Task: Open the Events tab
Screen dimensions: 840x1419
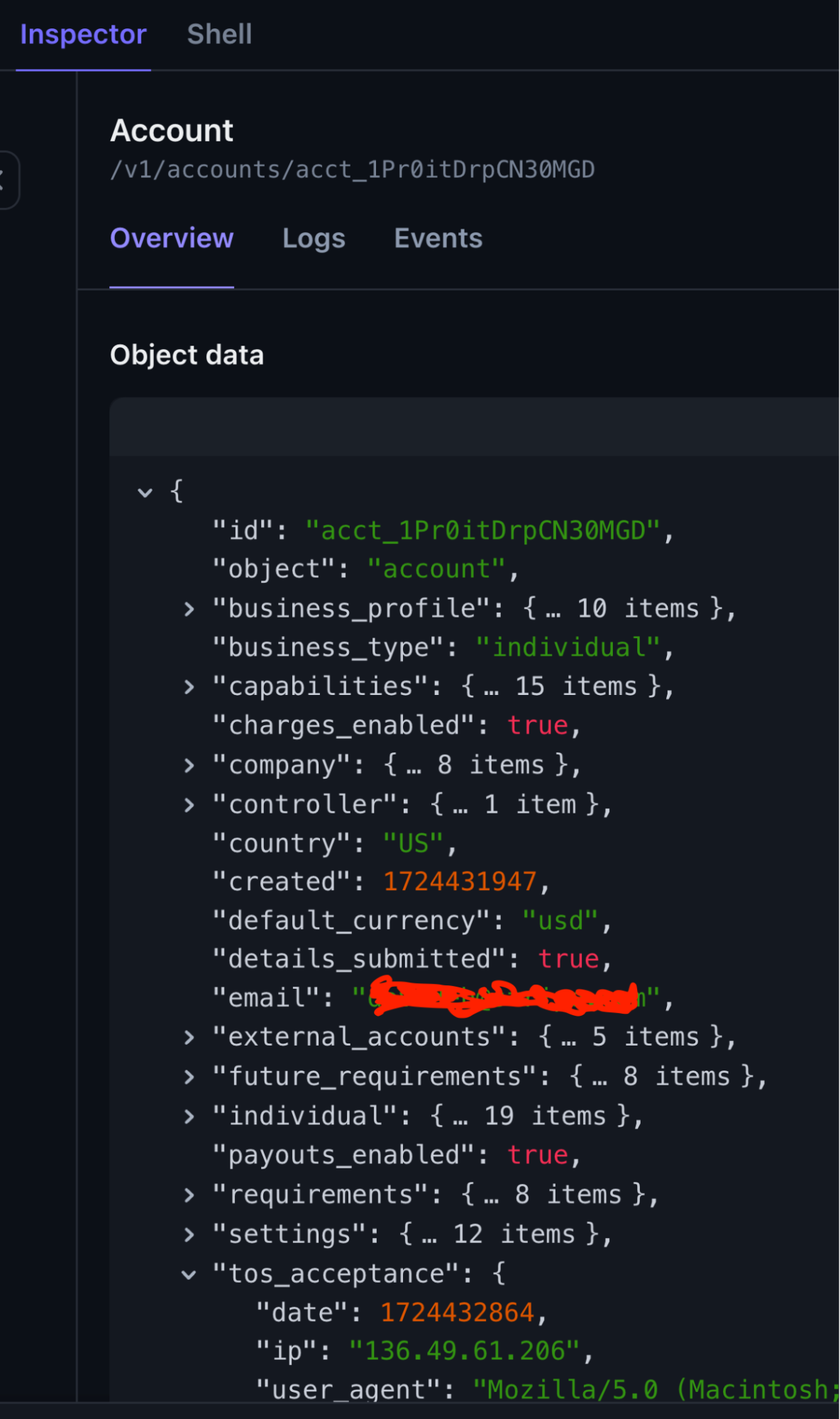Action: [438, 239]
